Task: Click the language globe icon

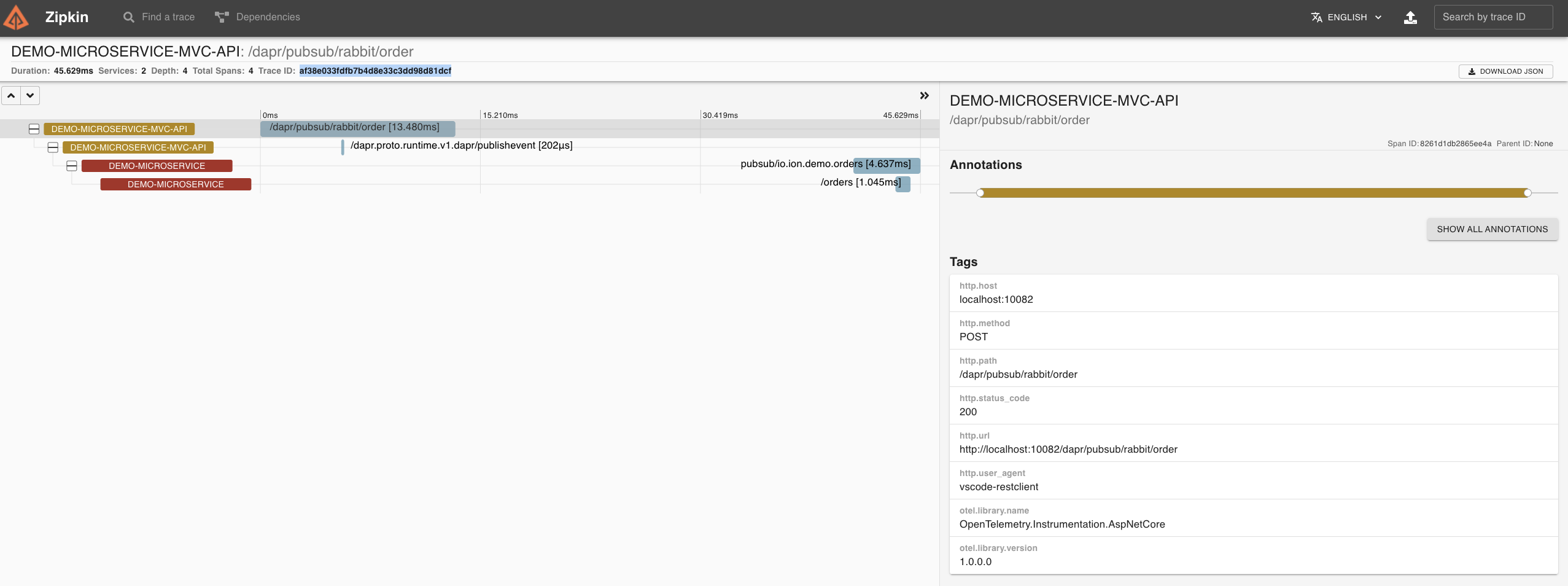Action: click(x=1316, y=17)
